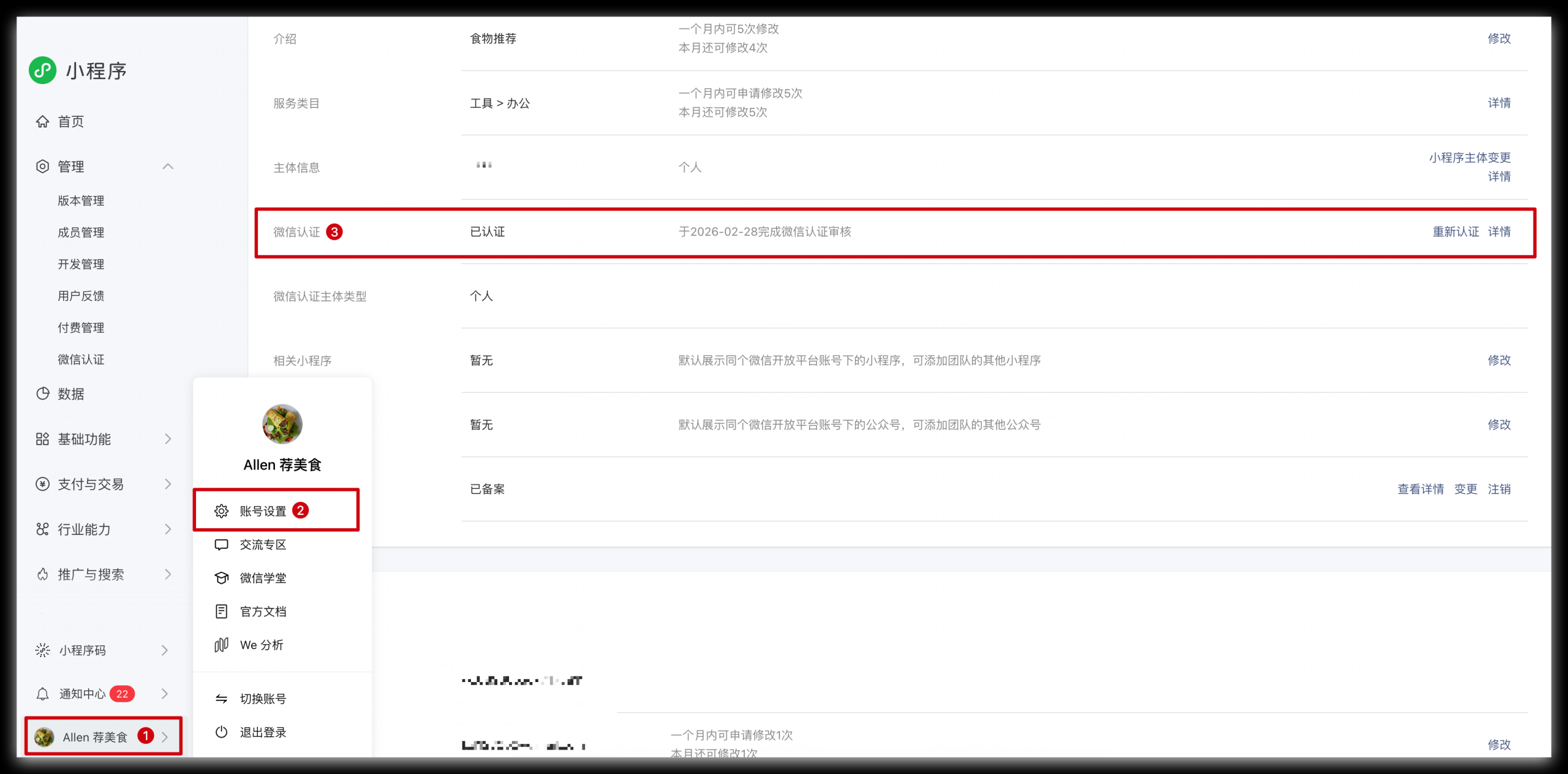
Task: Click the 数据 pie chart icon
Action: (x=42, y=393)
